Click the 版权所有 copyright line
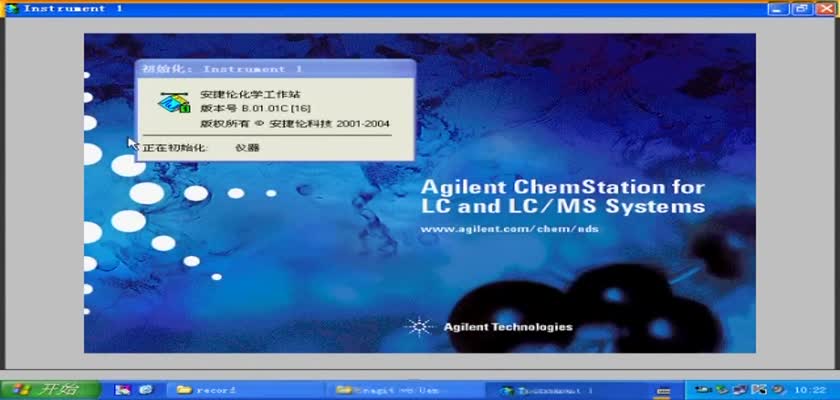 pos(295,124)
